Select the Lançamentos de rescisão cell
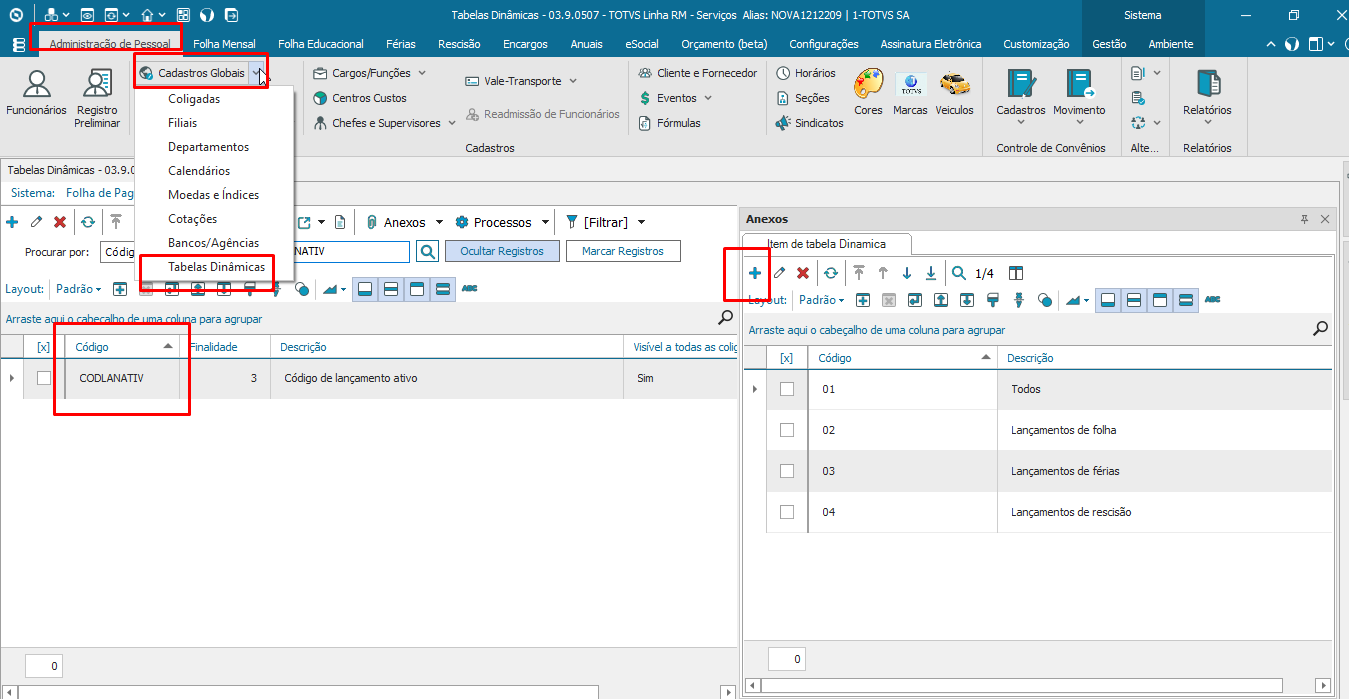 click(x=1165, y=512)
